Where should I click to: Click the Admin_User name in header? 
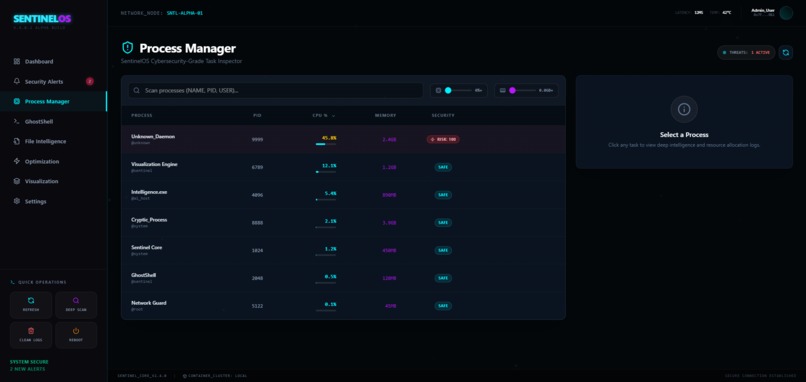click(763, 10)
